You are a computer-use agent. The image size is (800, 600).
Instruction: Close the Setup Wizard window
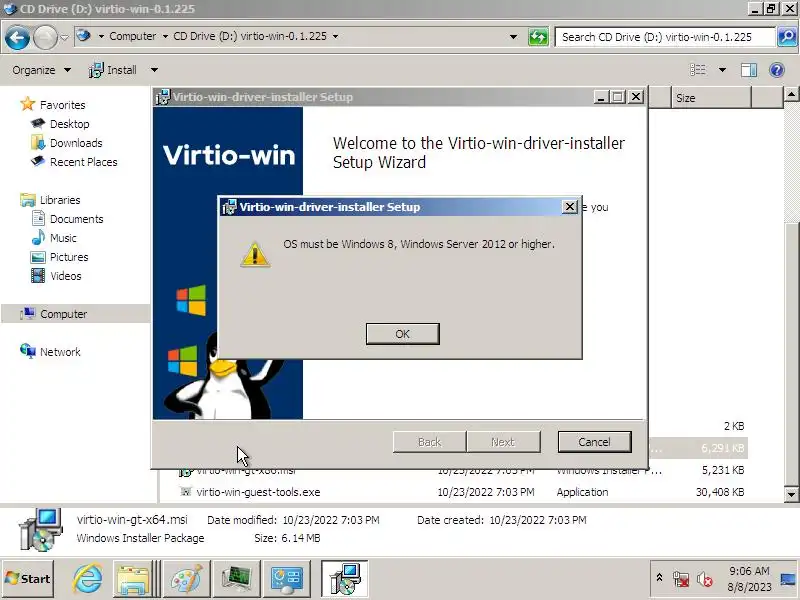(636, 96)
